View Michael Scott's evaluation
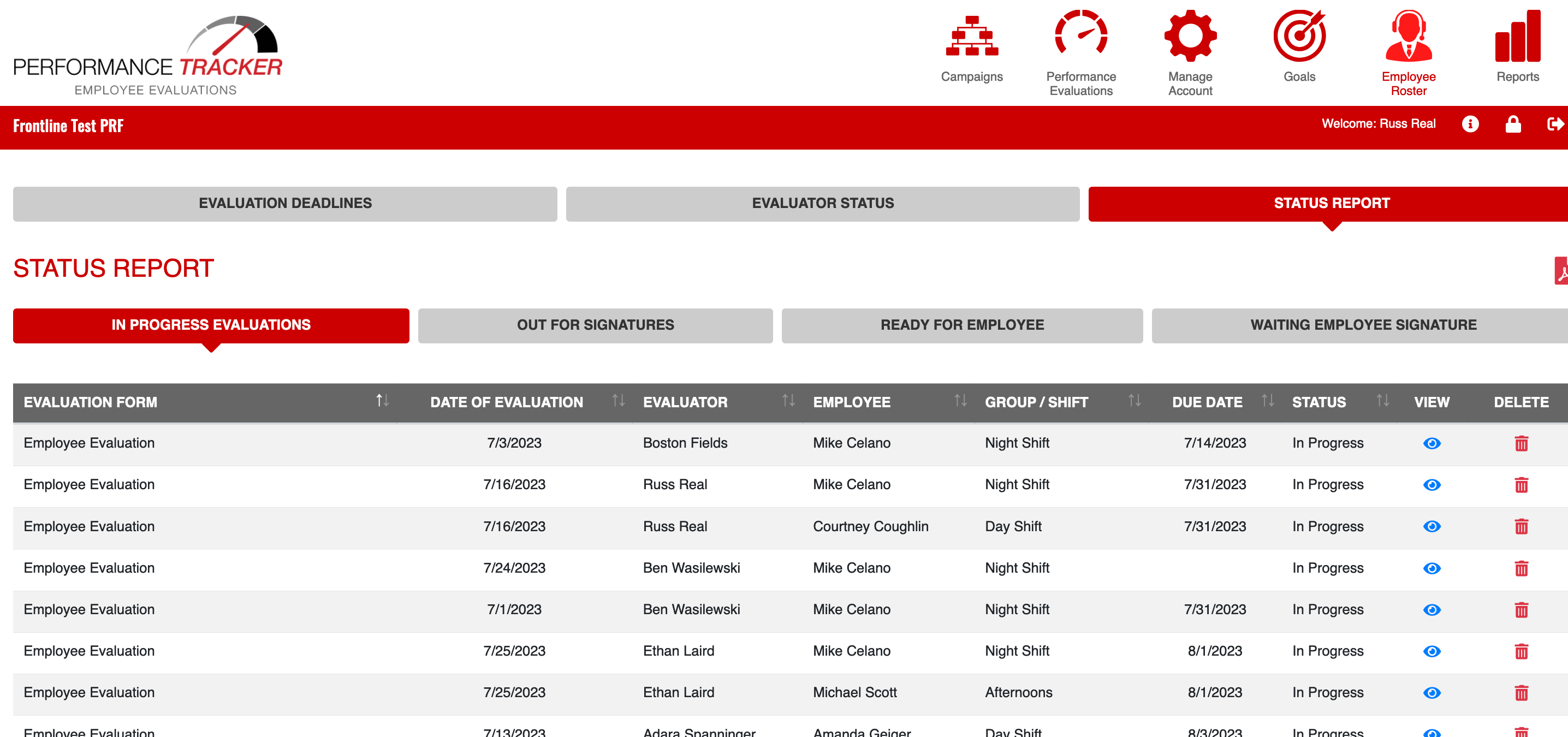The width and height of the screenshot is (1568, 737). click(x=1432, y=693)
